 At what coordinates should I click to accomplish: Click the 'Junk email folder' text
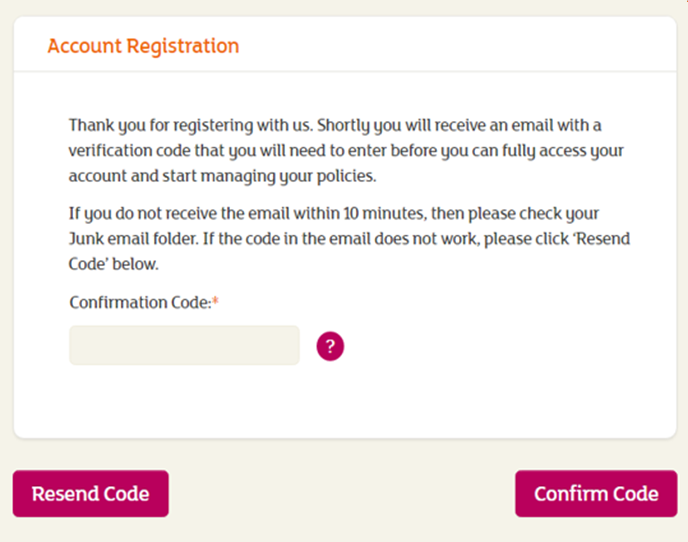pos(133,239)
